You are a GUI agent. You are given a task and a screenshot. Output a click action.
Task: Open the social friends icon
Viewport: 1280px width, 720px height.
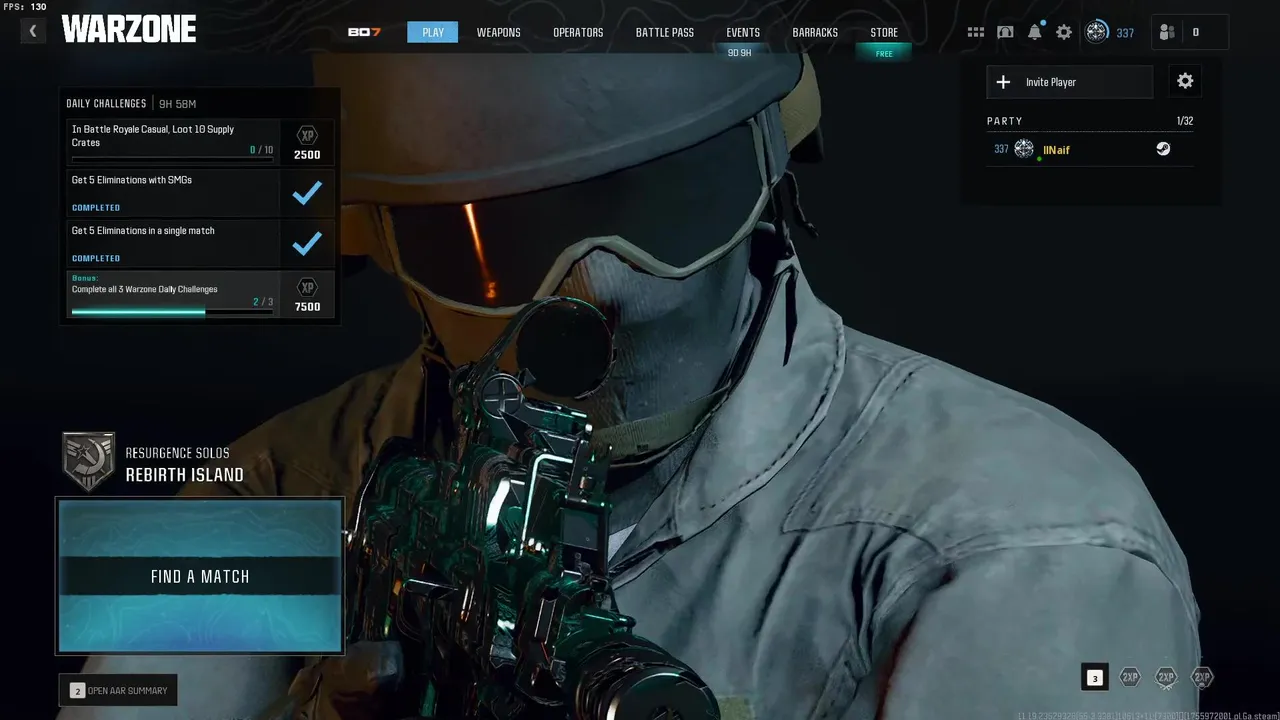[x=1167, y=32]
